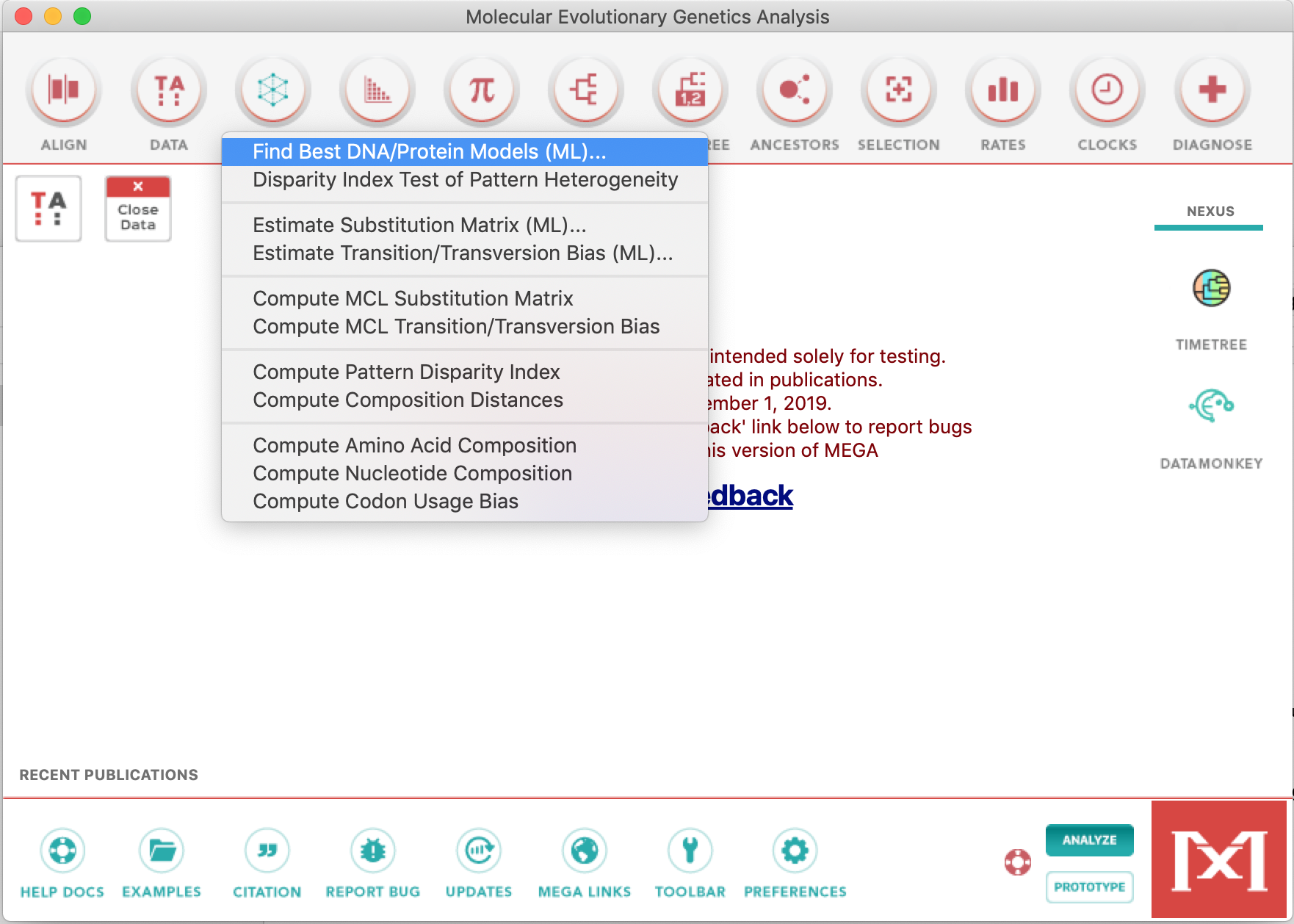The image size is (1294, 924).
Task: Launch the Diagnose tool icon
Action: (x=1212, y=89)
